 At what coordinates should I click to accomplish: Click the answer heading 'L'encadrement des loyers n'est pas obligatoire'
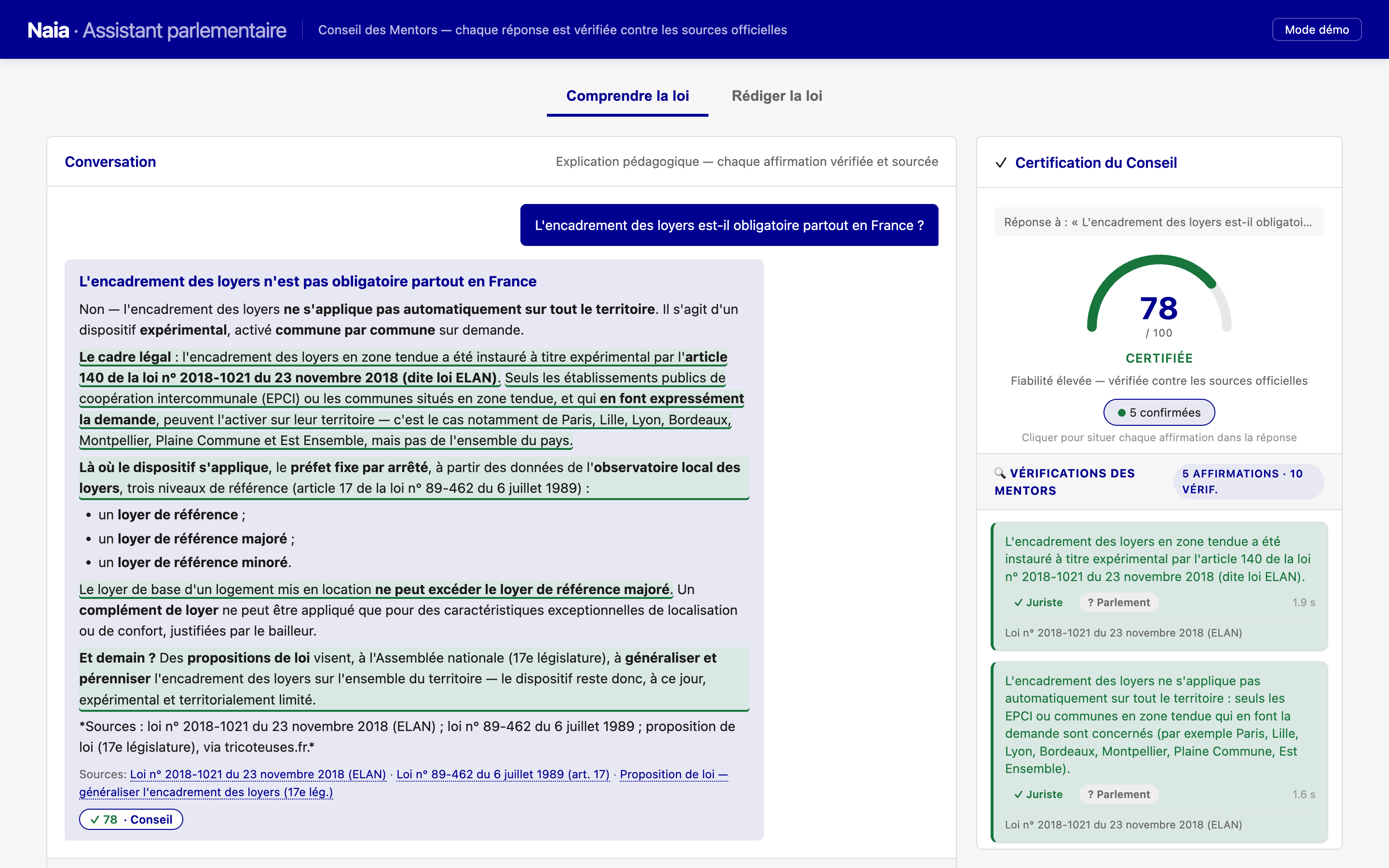[308, 281]
